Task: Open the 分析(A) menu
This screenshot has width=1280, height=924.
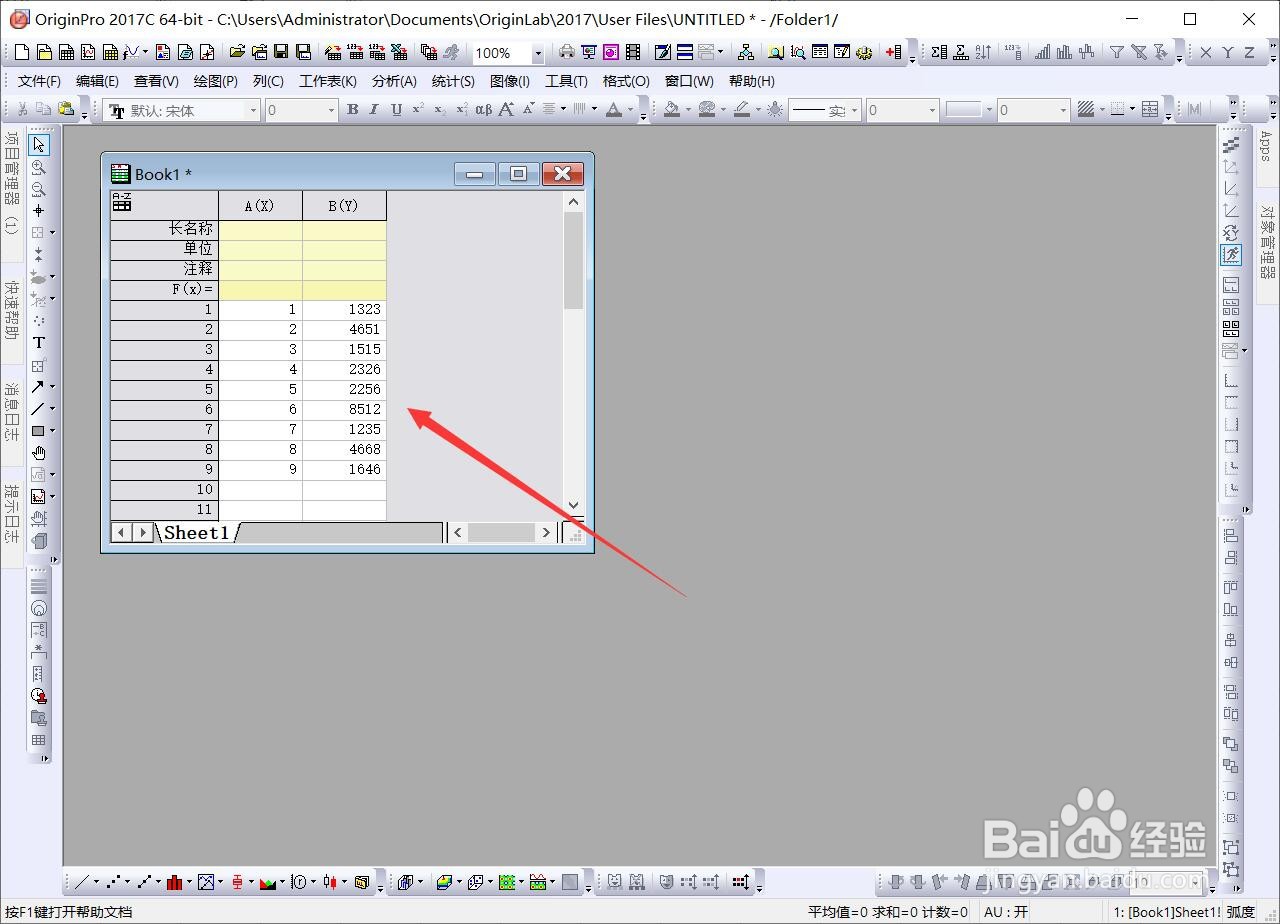Action: click(x=394, y=81)
